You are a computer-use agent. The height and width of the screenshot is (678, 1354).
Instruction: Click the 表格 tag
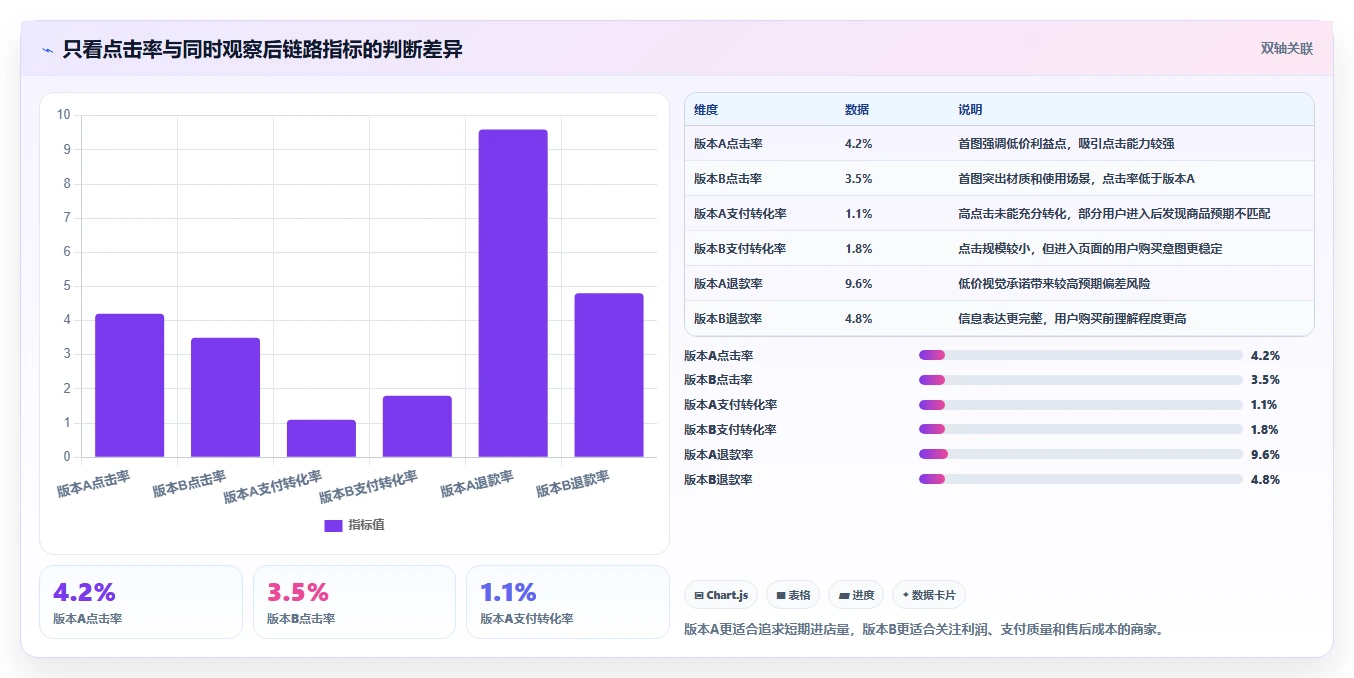point(792,595)
